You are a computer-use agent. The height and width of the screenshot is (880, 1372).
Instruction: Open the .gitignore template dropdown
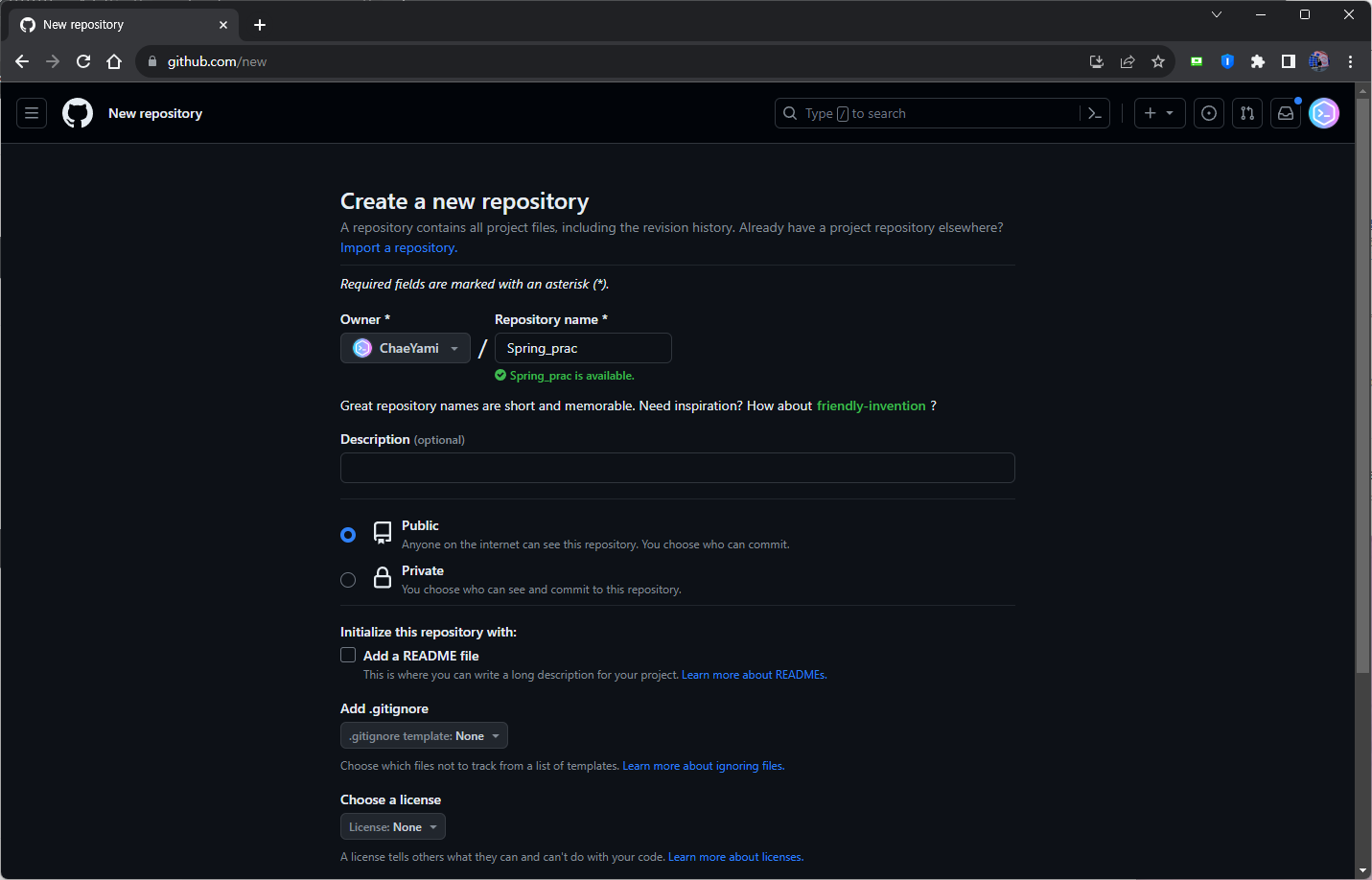[424, 735]
